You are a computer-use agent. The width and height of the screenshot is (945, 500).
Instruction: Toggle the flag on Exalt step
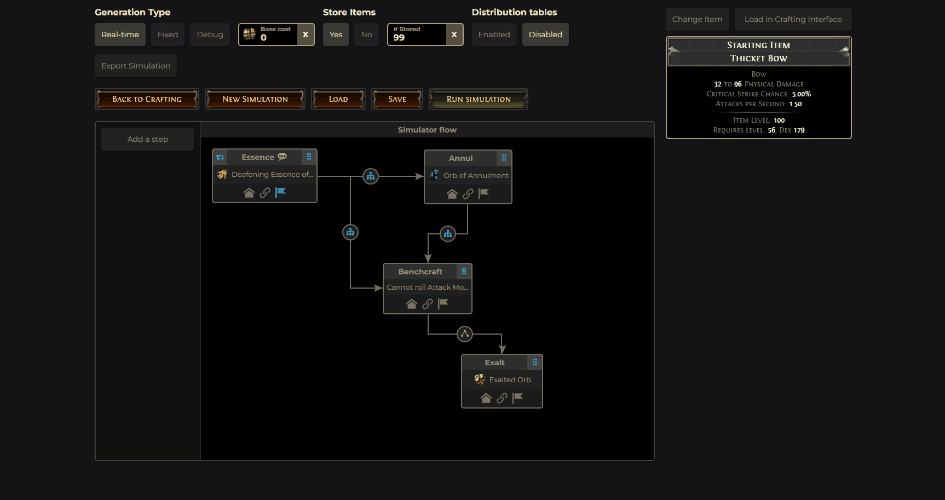[x=518, y=397]
